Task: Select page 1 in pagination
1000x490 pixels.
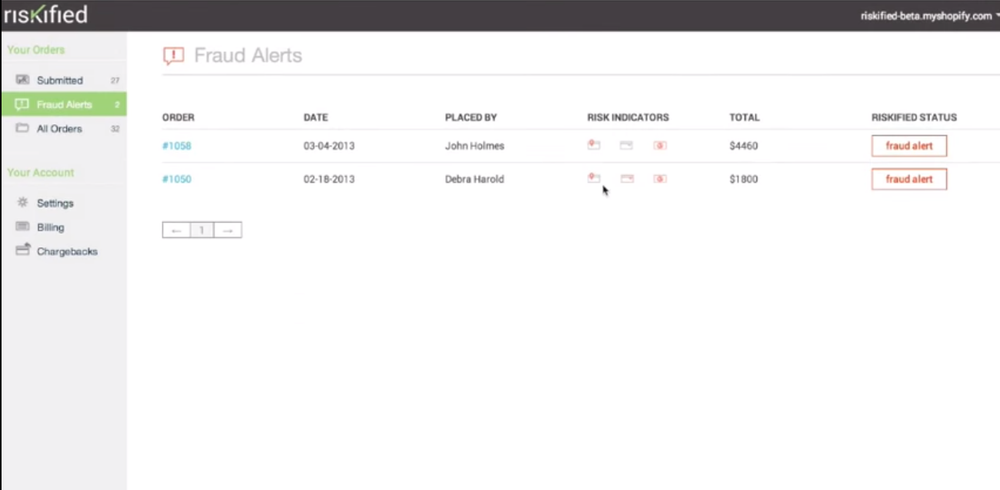Action: [x=202, y=230]
